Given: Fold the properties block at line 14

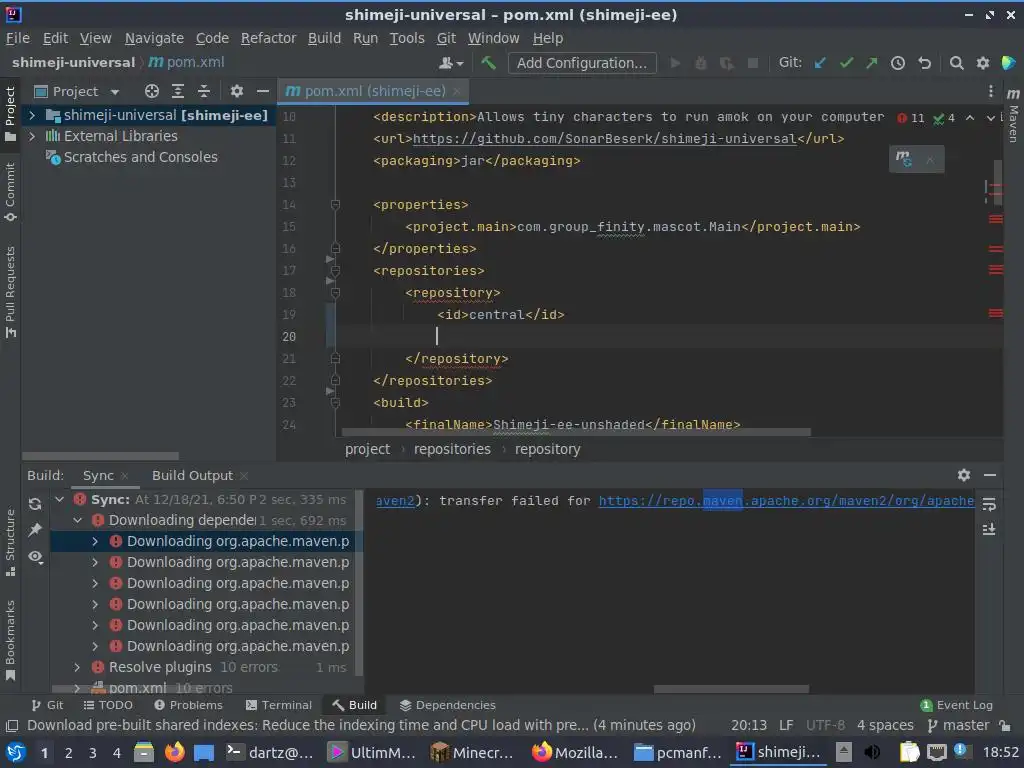Looking at the screenshot, I should pyautogui.click(x=335, y=204).
